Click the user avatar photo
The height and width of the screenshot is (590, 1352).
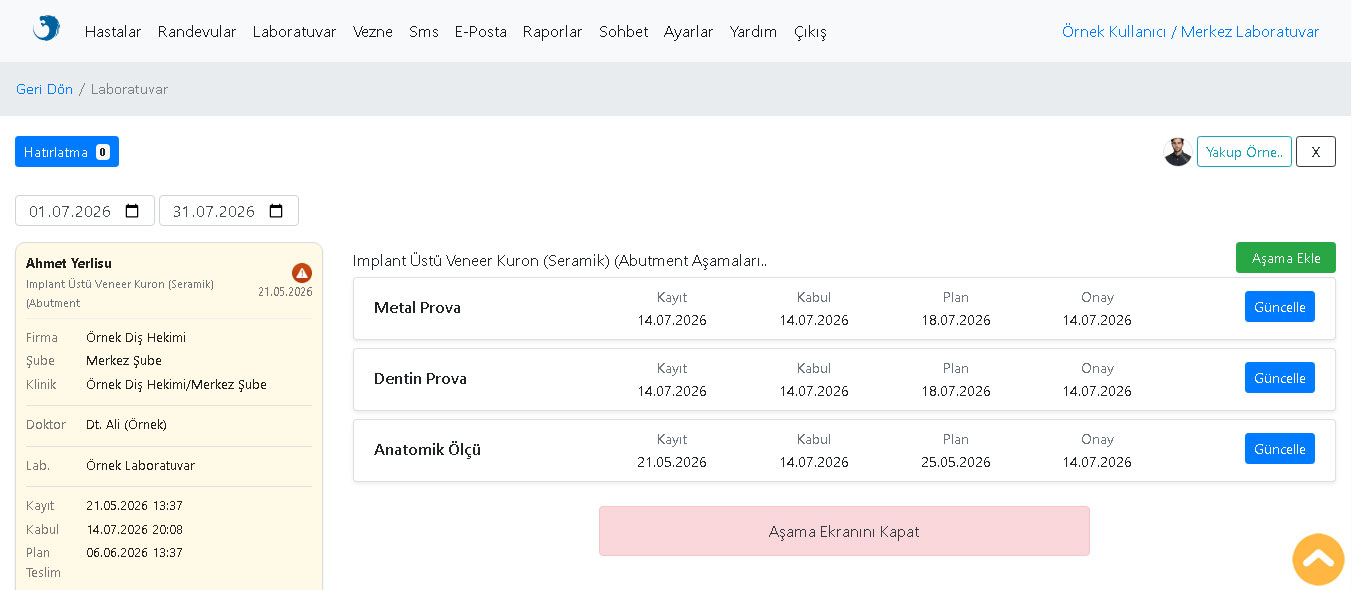tap(1178, 152)
